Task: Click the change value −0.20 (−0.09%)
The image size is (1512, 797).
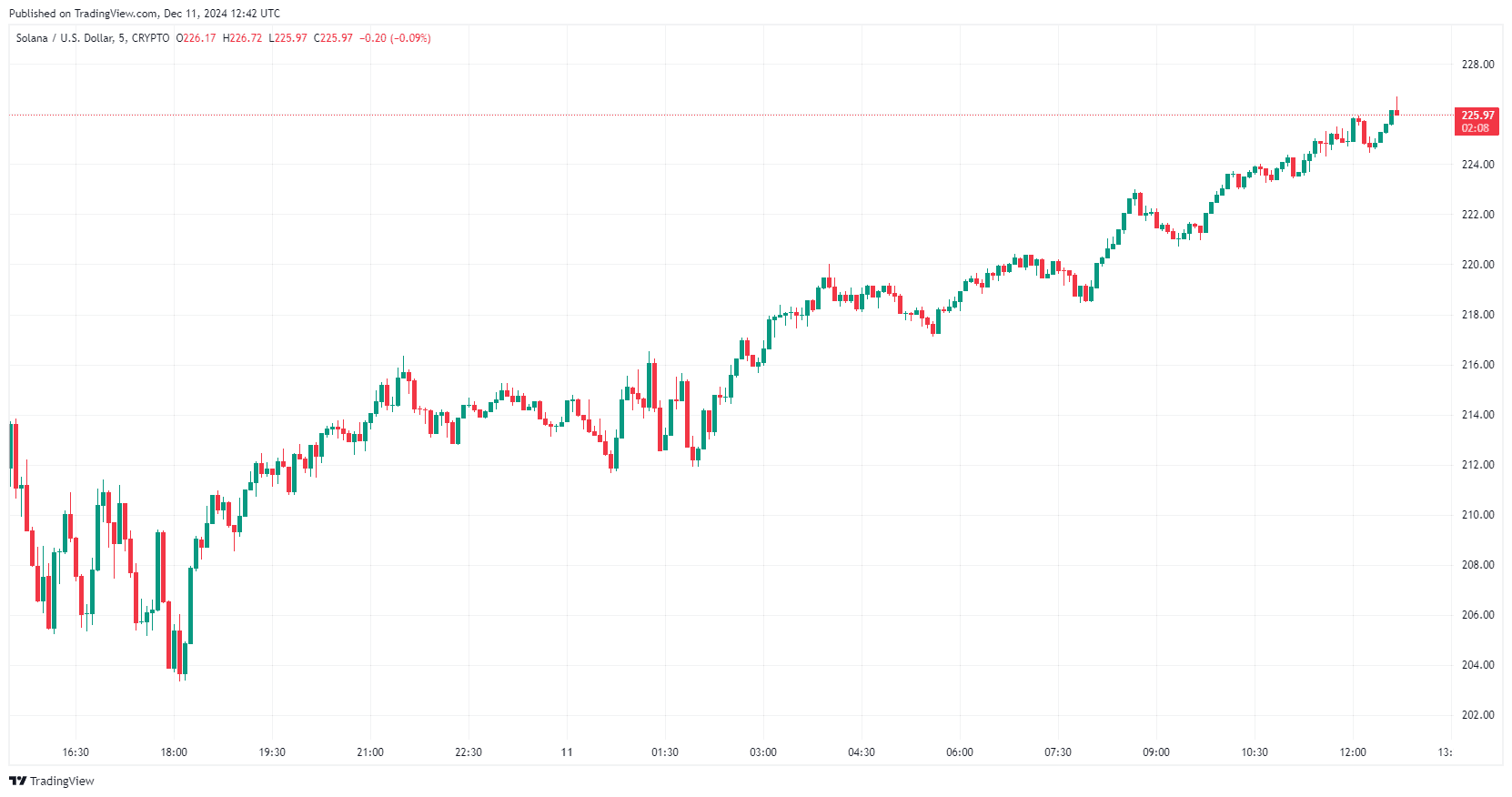Action: tap(396, 38)
